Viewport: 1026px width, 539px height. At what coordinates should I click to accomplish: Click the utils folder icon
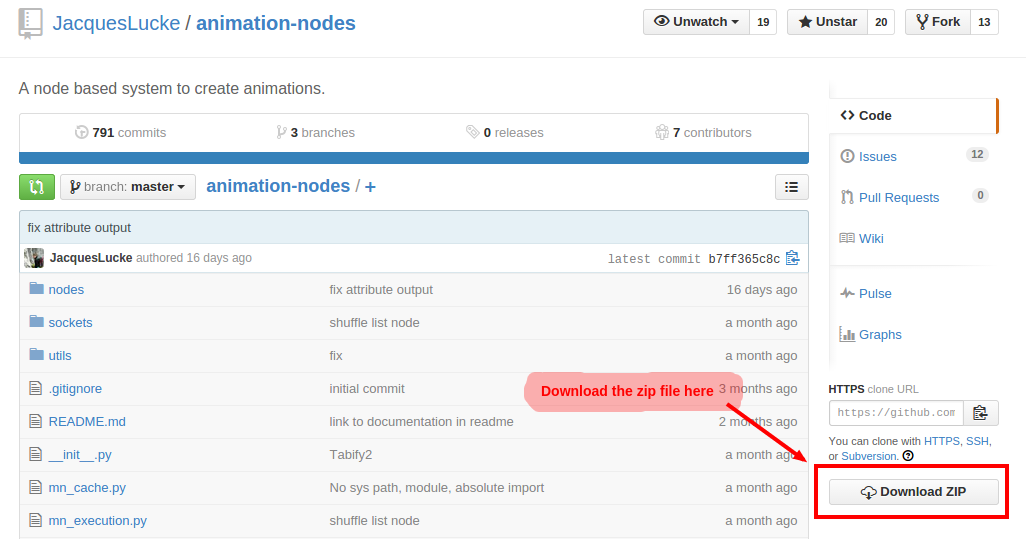pos(37,355)
